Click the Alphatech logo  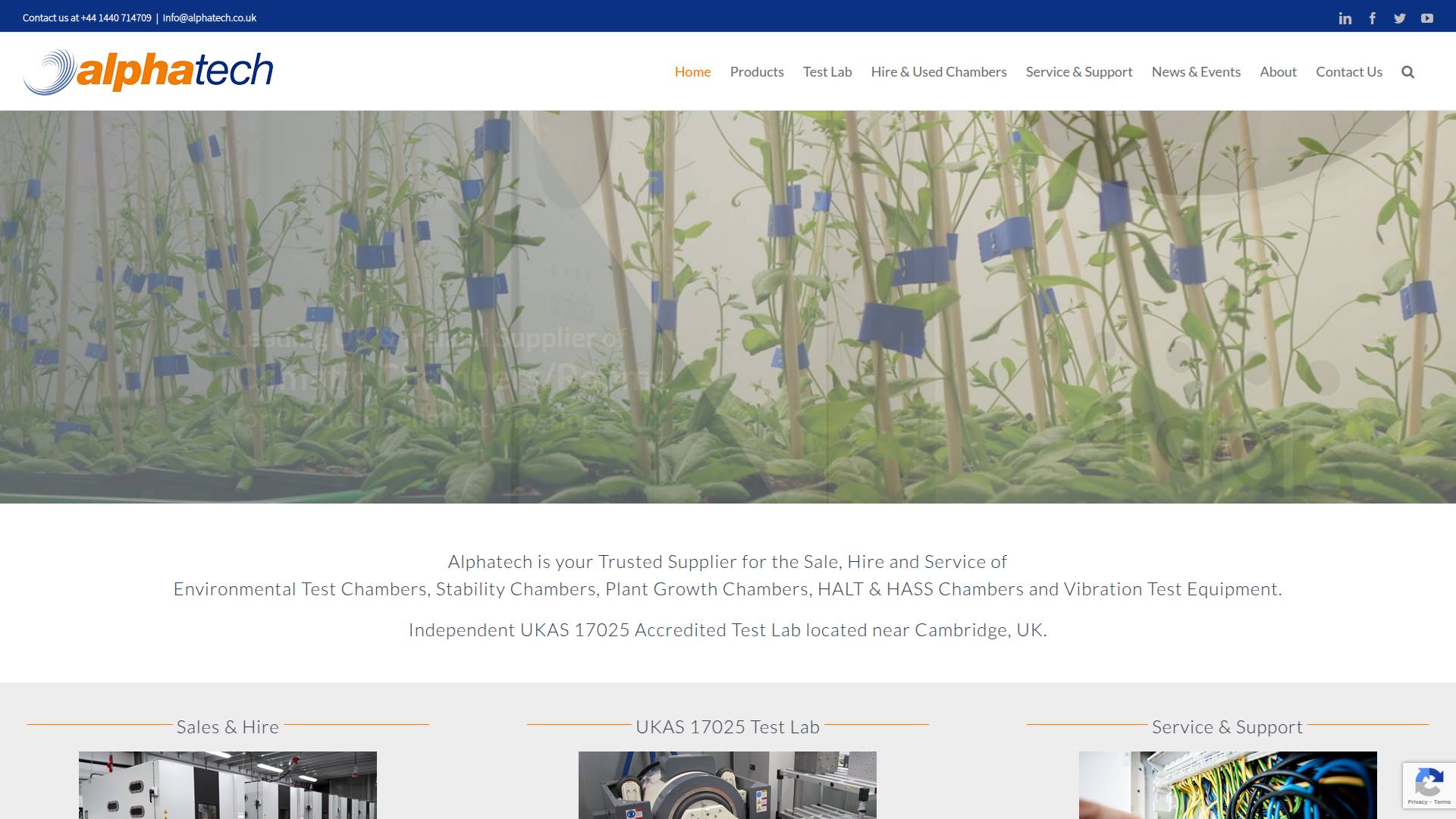(x=149, y=71)
